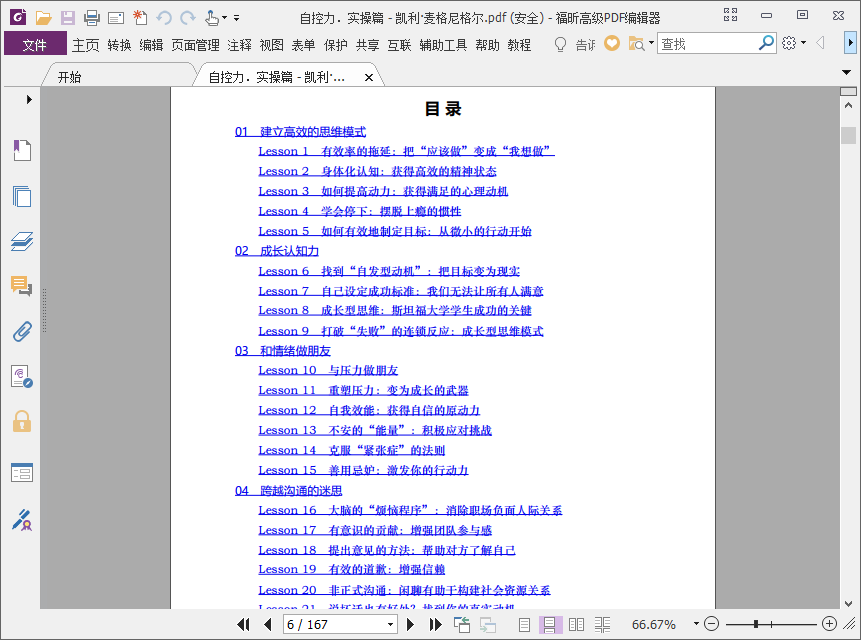
Task: Open the signature pen certificate panel
Action: [22, 520]
